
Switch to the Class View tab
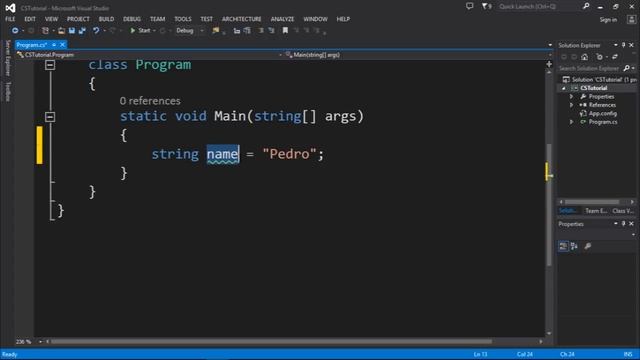(x=623, y=211)
